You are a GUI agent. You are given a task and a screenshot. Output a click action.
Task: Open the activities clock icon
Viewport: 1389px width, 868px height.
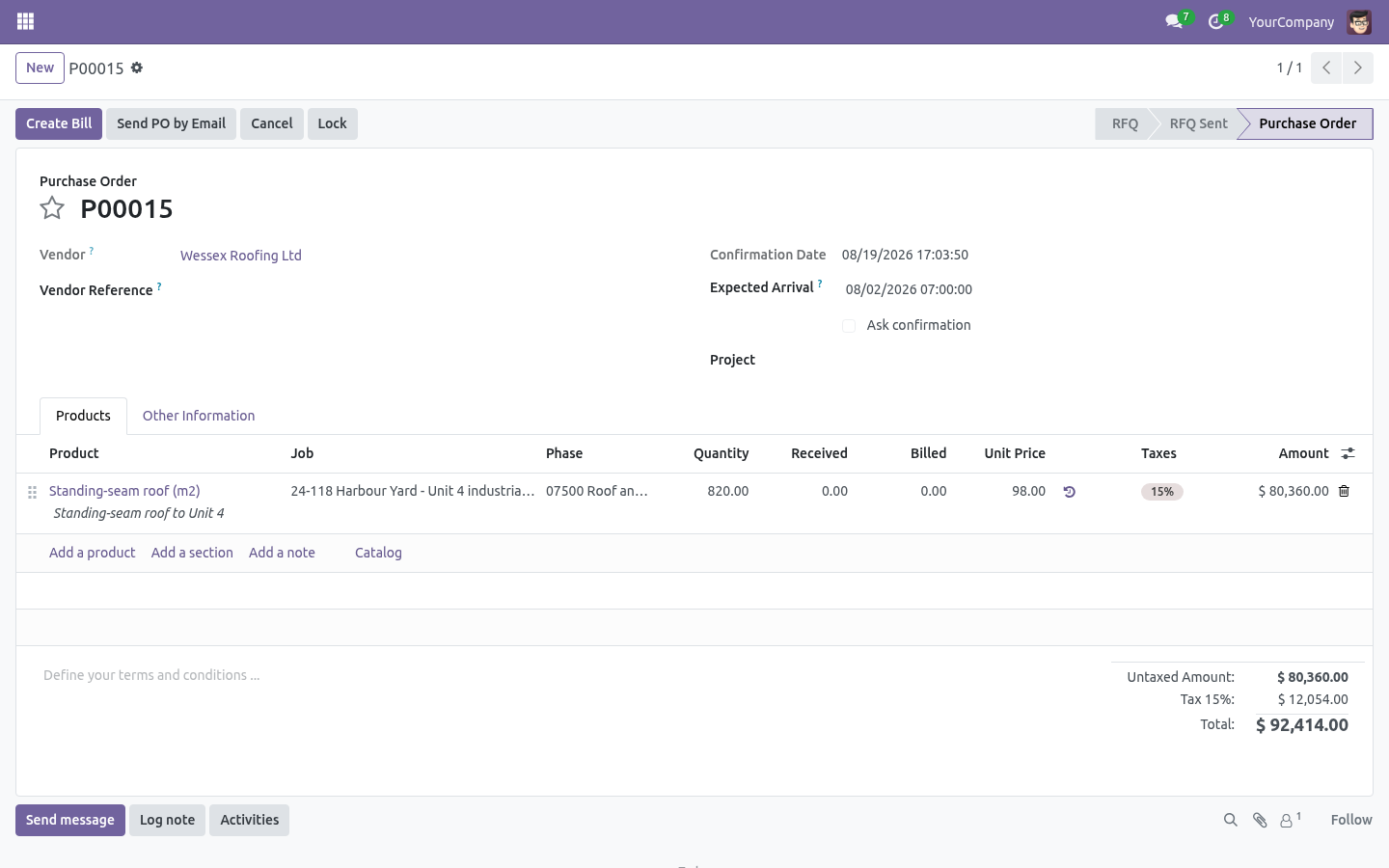click(x=1215, y=21)
